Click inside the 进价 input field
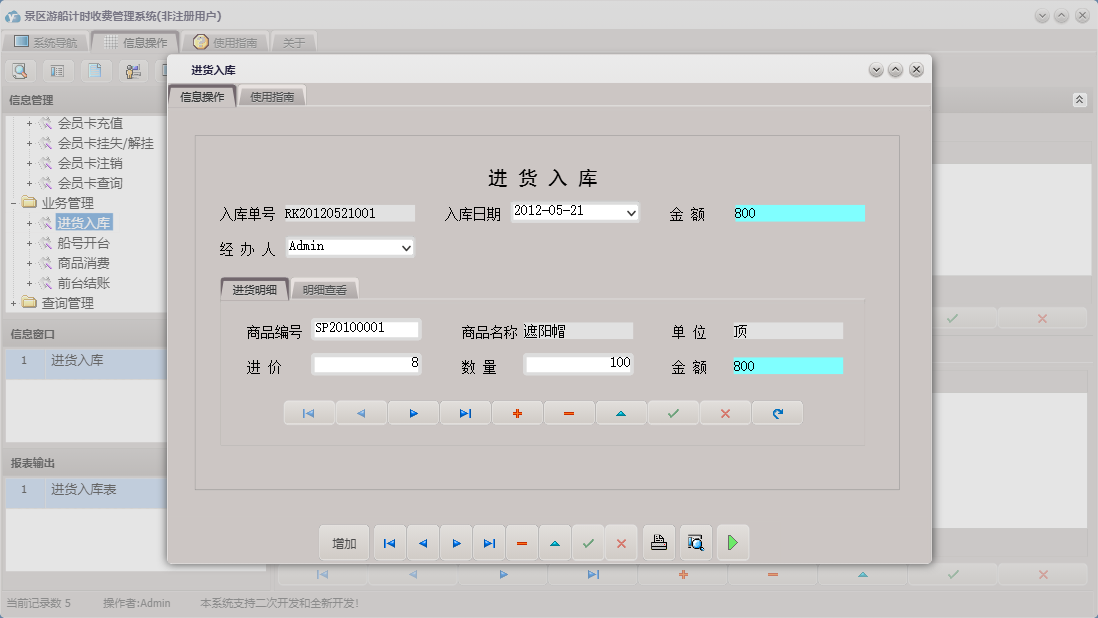This screenshot has height=618, width=1098. point(365,364)
